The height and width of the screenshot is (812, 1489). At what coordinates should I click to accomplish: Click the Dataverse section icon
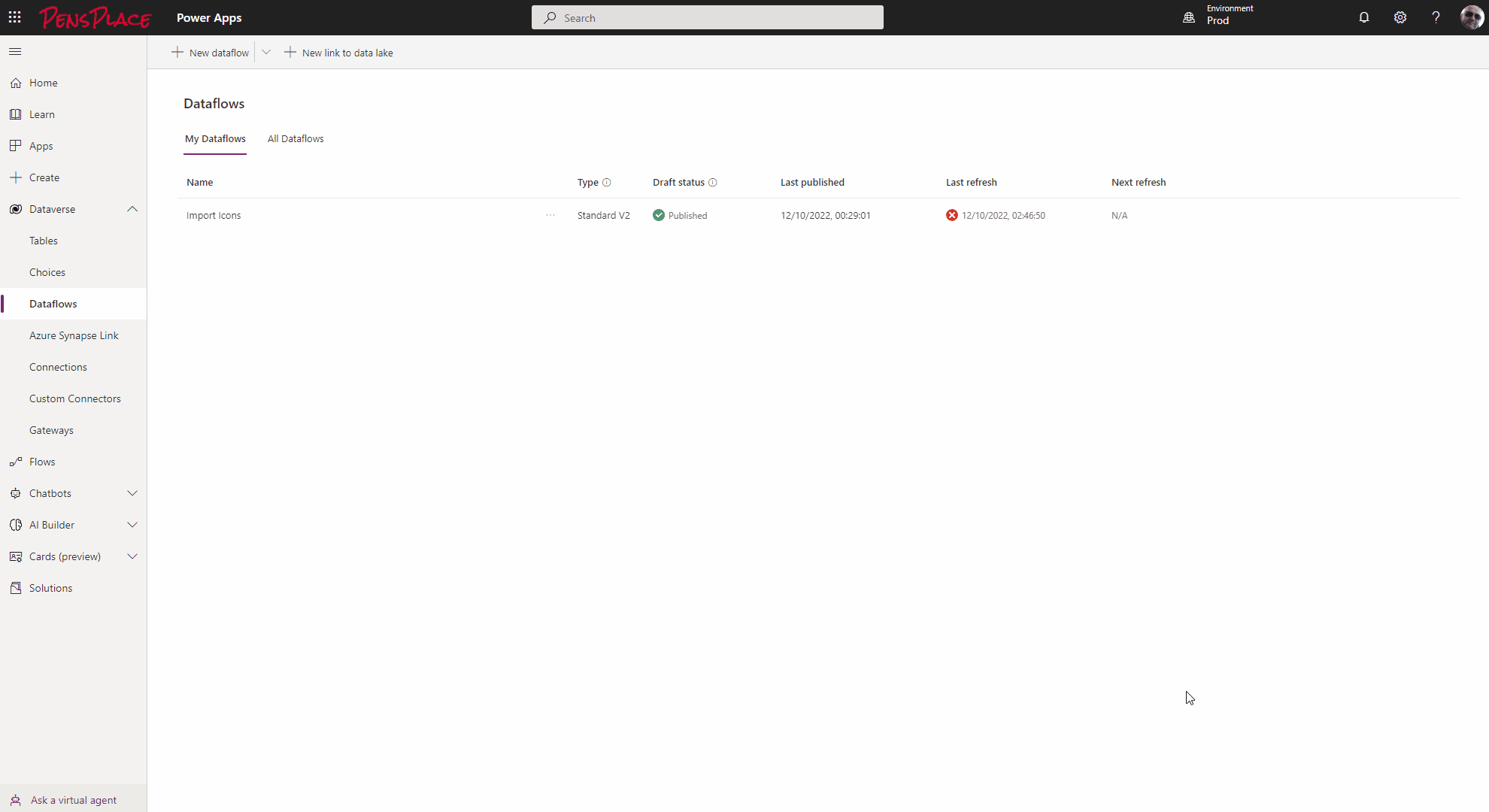[16, 209]
